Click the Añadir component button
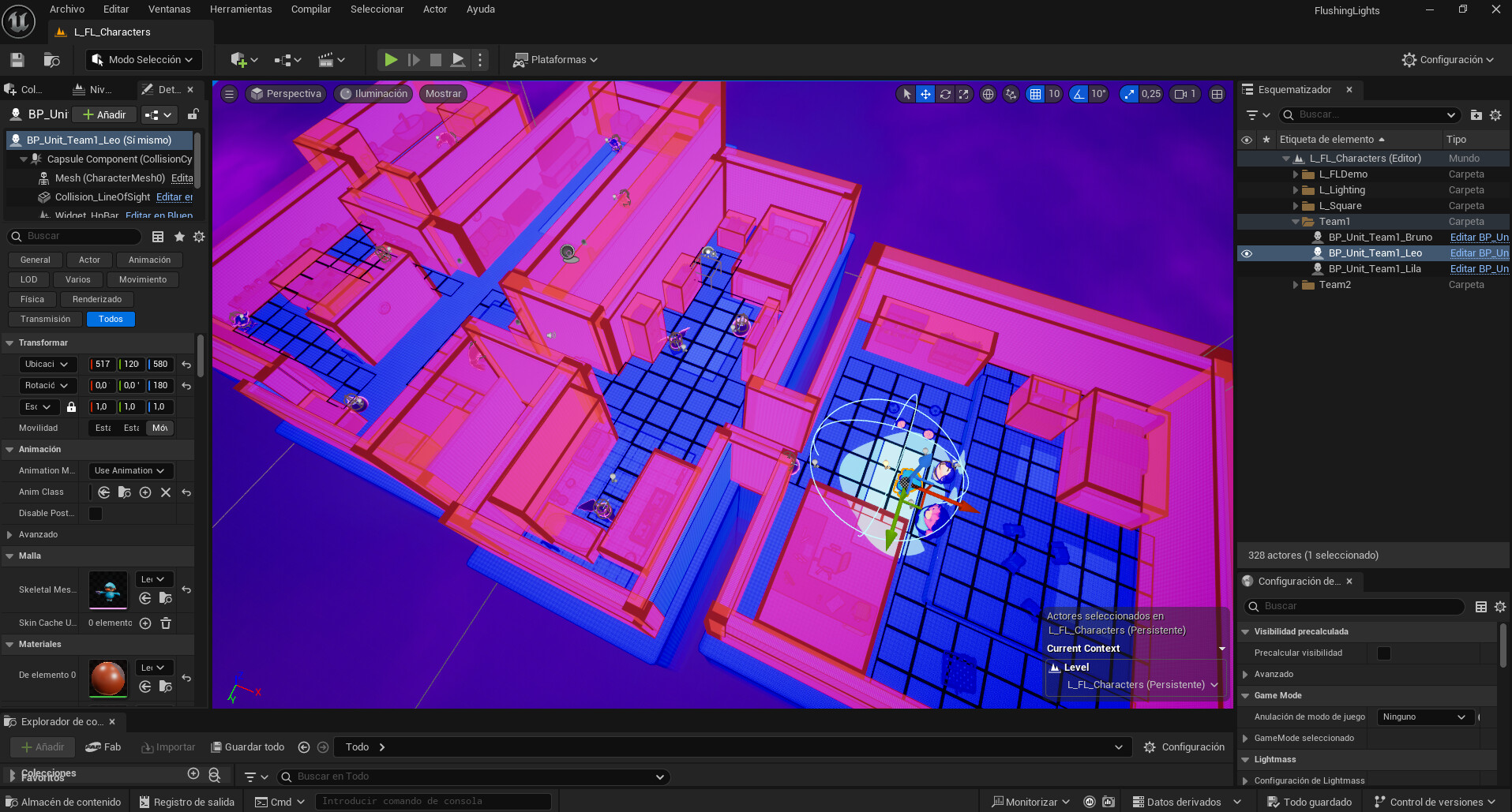This screenshot has height=812, width=1512. click(x=104, y=115)
